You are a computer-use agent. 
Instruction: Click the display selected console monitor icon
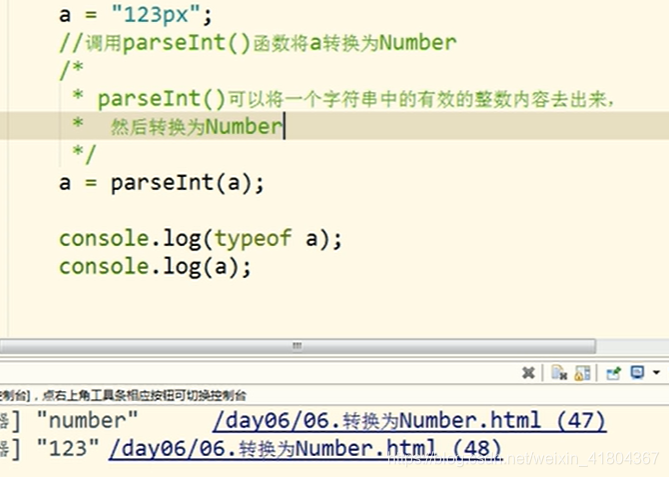pos(637,373)
